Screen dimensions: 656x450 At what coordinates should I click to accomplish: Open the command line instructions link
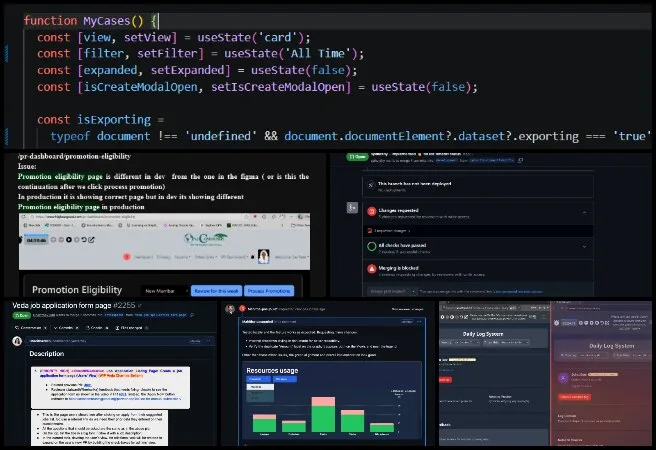click(518, 291)
